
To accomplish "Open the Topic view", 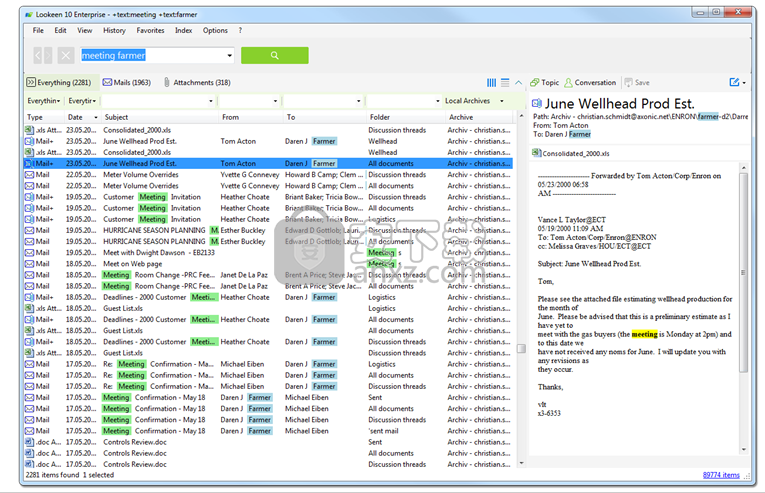I will 545,82.
